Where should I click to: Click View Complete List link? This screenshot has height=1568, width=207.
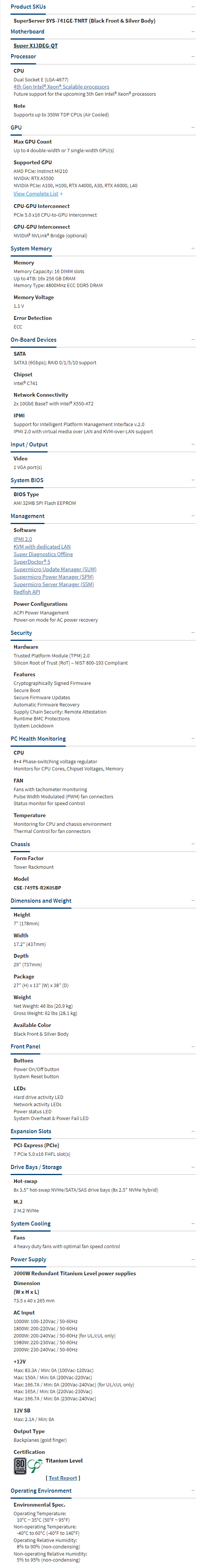point(36,194)
